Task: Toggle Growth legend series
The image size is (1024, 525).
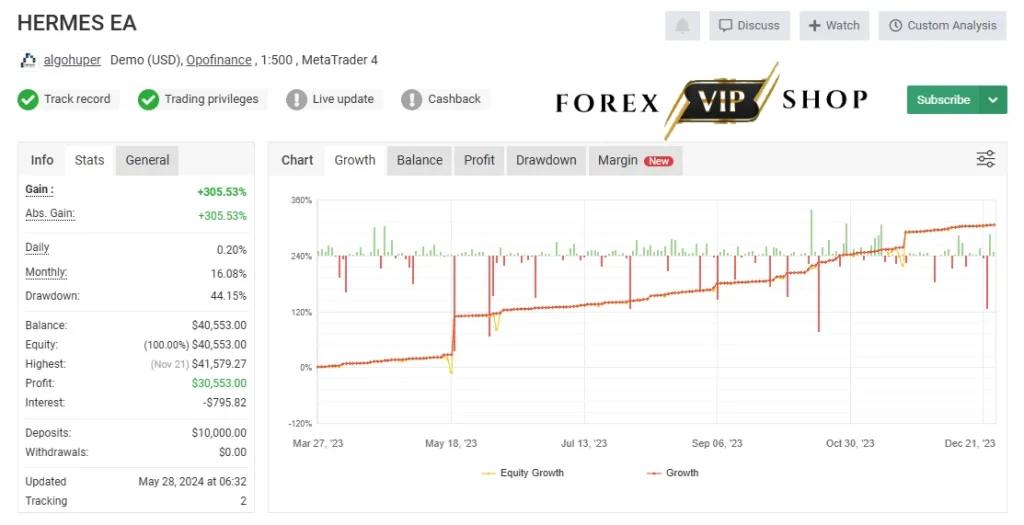Action: pyautogui.click(x=673, y=473)
